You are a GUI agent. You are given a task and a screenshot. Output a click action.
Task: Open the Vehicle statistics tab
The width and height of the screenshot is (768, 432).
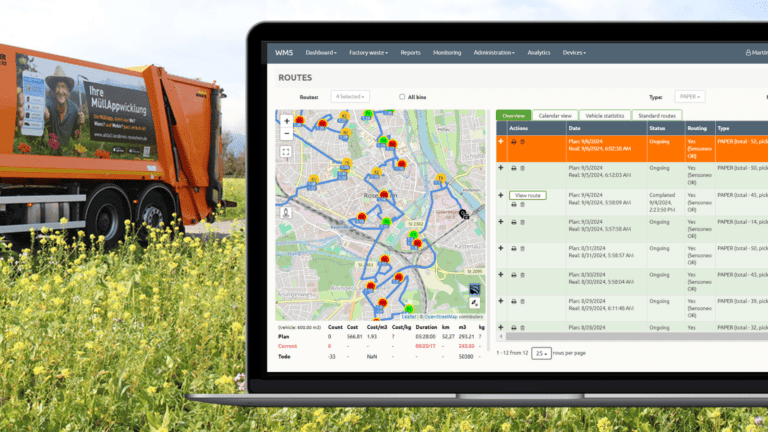pos(603,115)
